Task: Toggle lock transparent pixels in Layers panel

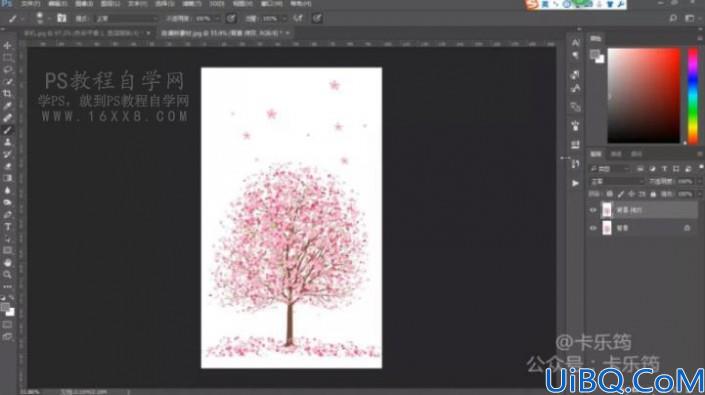Action: [610, 194]
